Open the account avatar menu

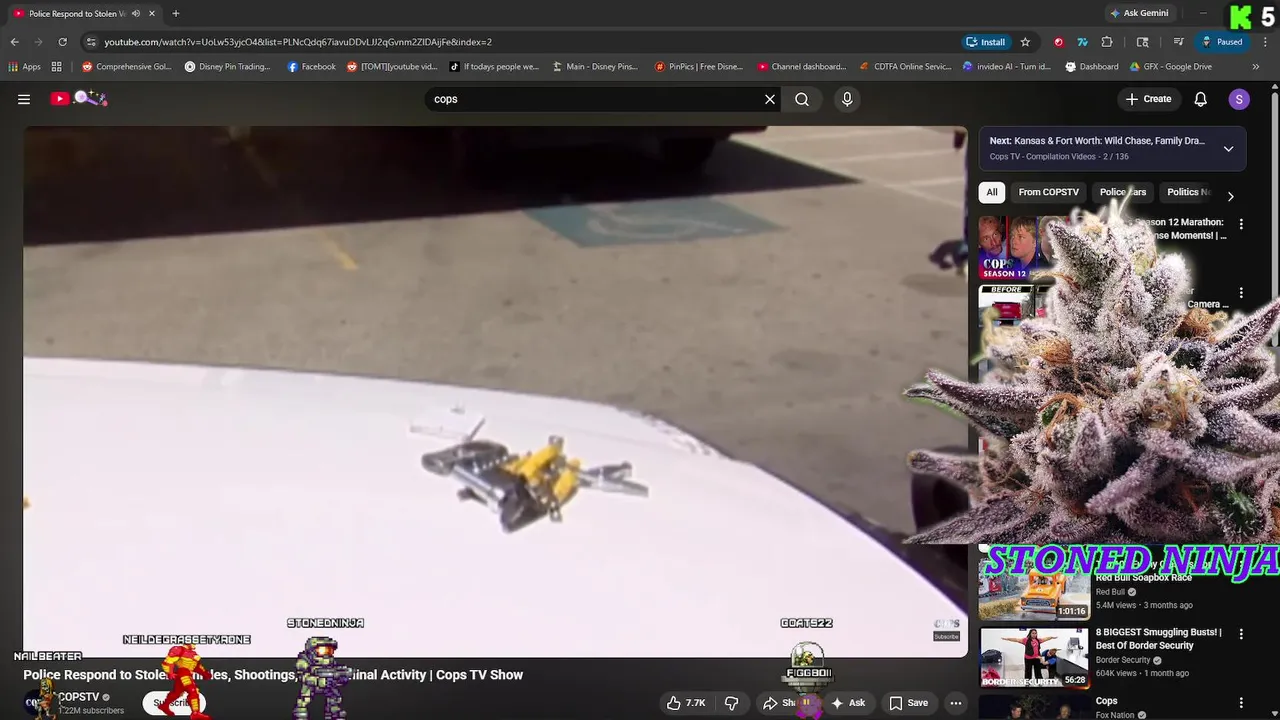(1239, 99)
